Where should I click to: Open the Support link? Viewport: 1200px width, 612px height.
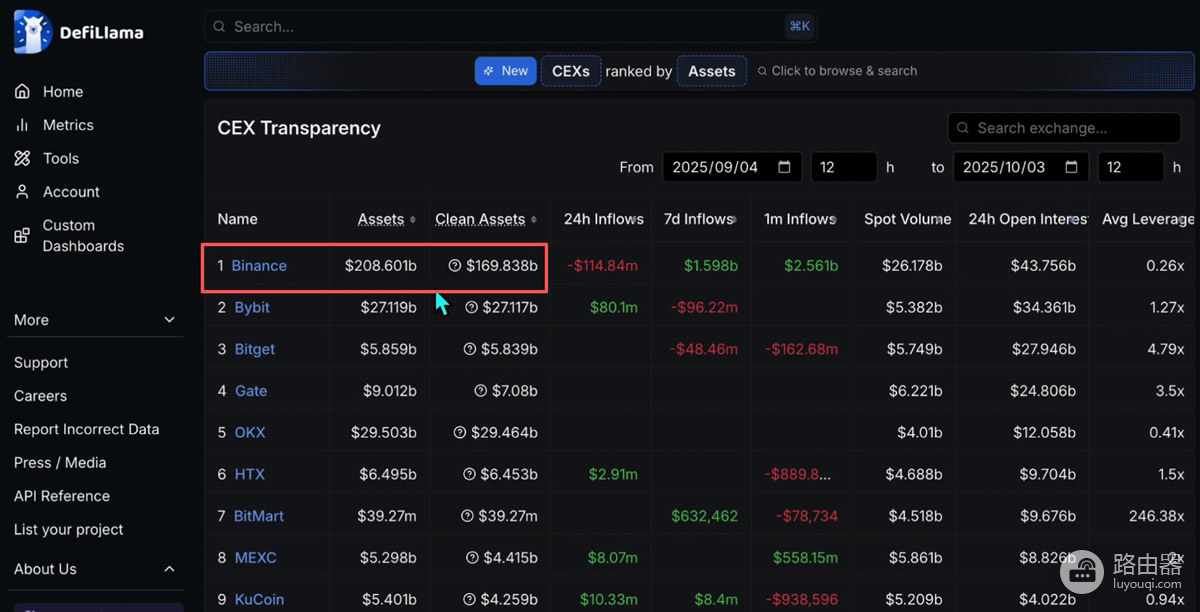(x=41, y=362)
